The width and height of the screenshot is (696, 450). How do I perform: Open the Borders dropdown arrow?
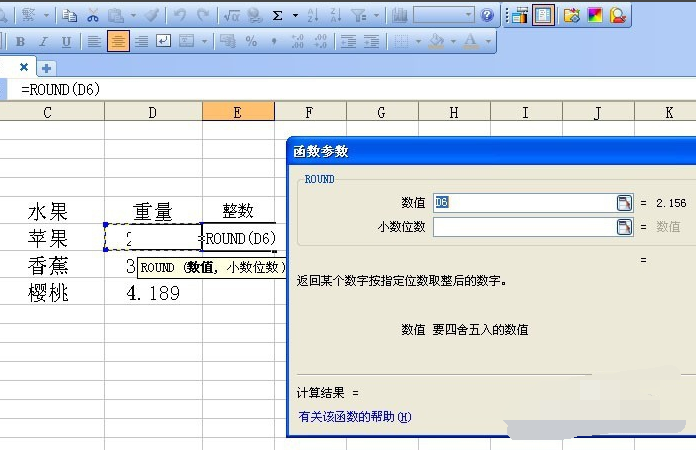[x=418, y=42]
